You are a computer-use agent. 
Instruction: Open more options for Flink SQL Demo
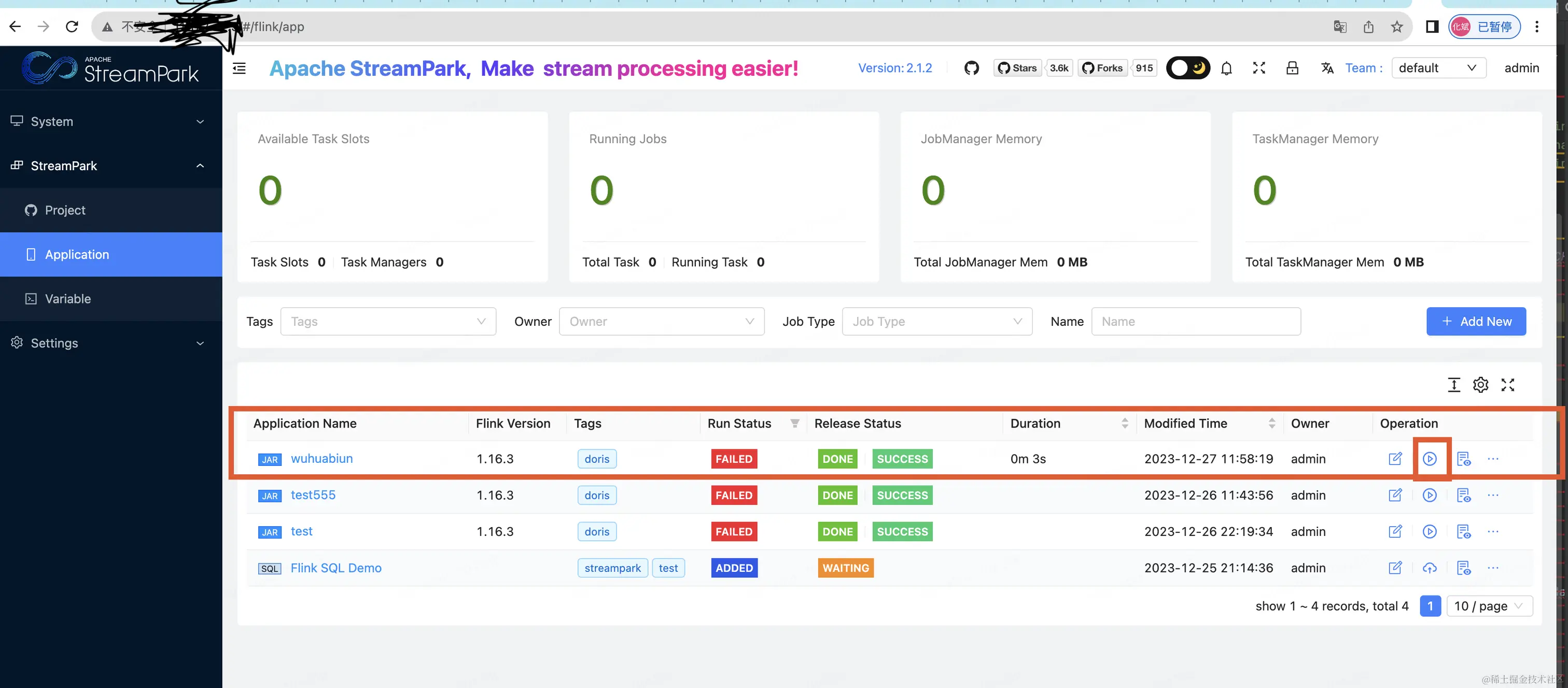(1492, 568)
